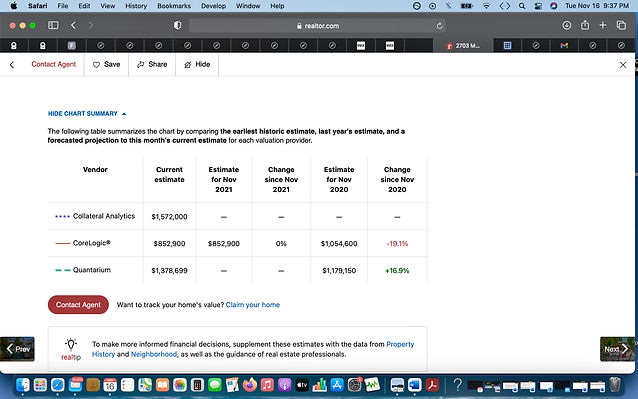Image resolution: width=638 pixels, height=399 pixels.
Task: Share this listing
Action: click(152, 64)
